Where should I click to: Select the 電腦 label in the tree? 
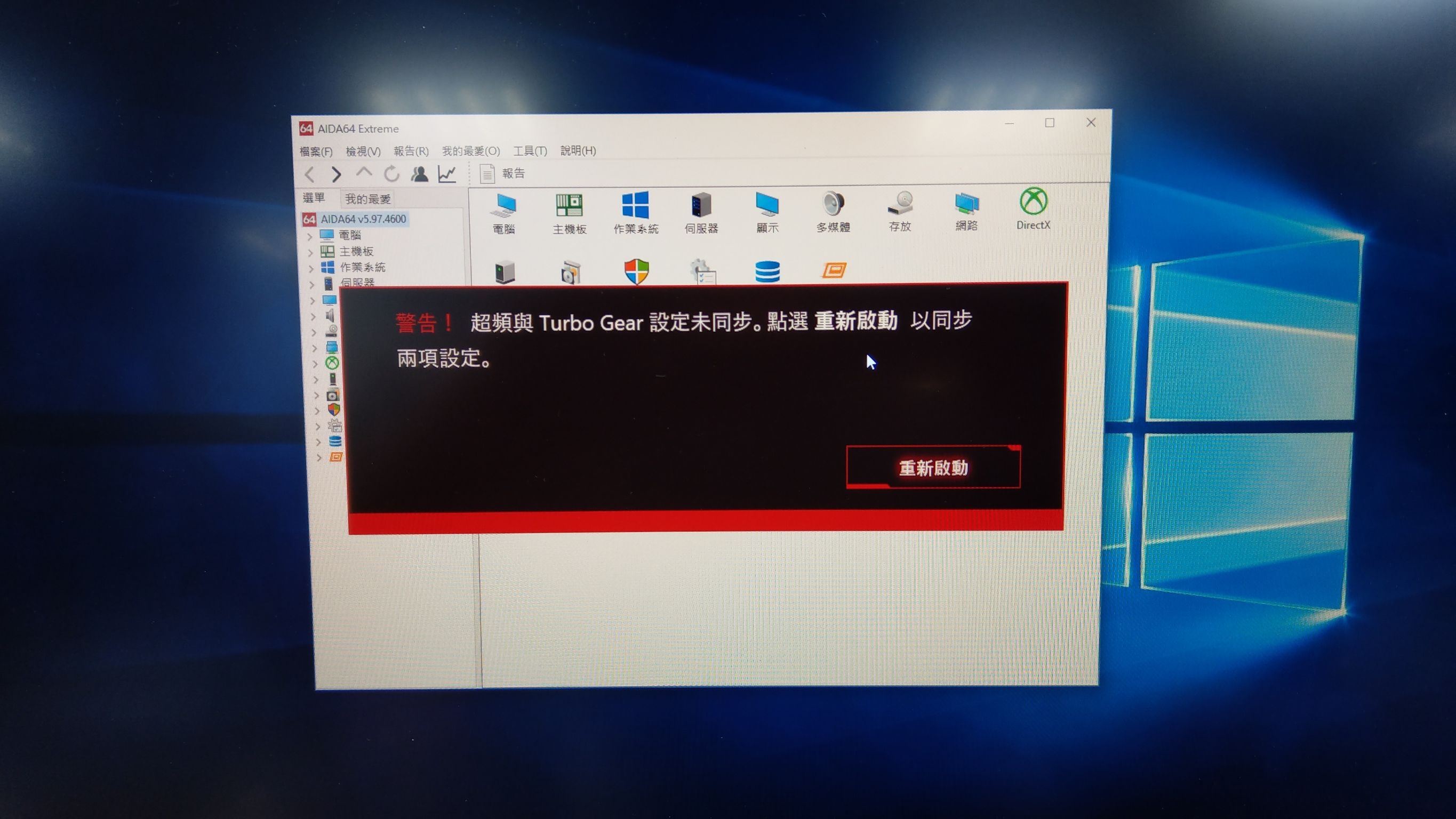coord(349,235)
